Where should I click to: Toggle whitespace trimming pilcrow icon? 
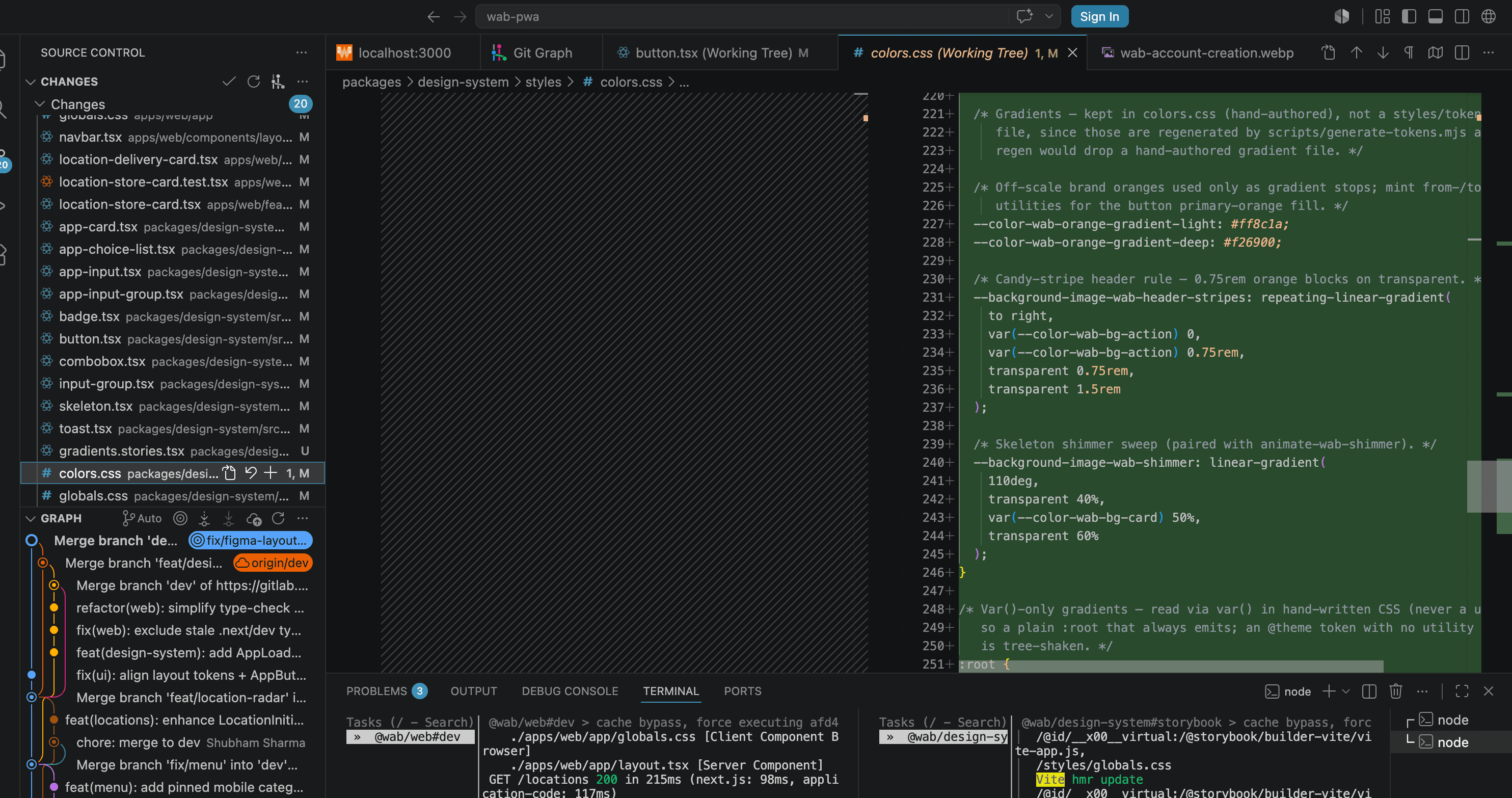coord(1409,53)
